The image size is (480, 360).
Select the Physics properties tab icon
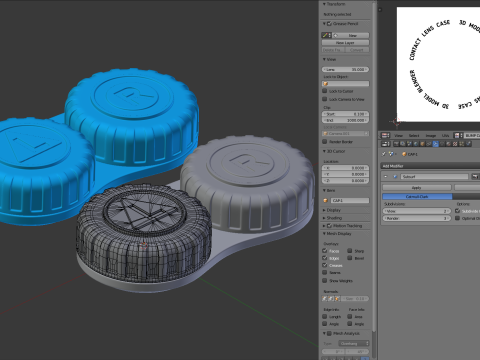coord(468,144)
